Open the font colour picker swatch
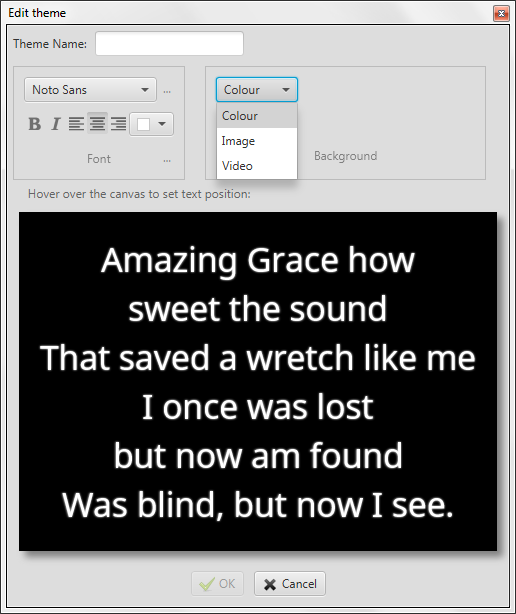The height and width of the screenshot is (614, 516). pyautogui.click(x=143, y=125)
